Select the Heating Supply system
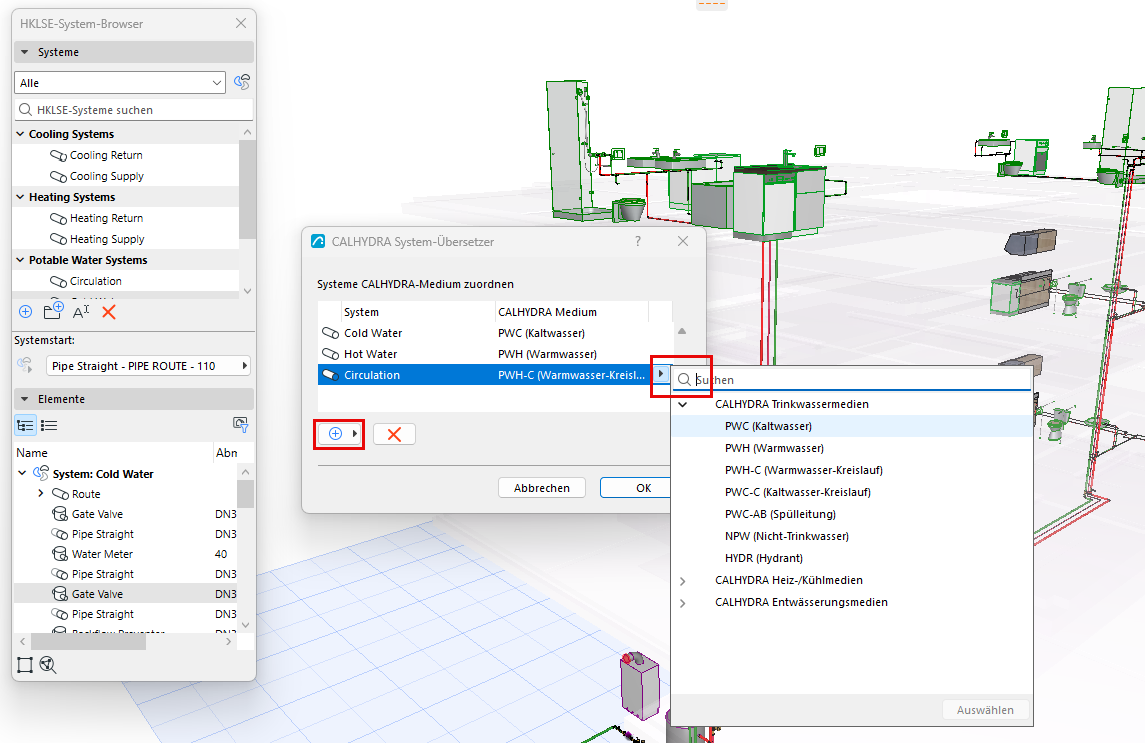 107,239
